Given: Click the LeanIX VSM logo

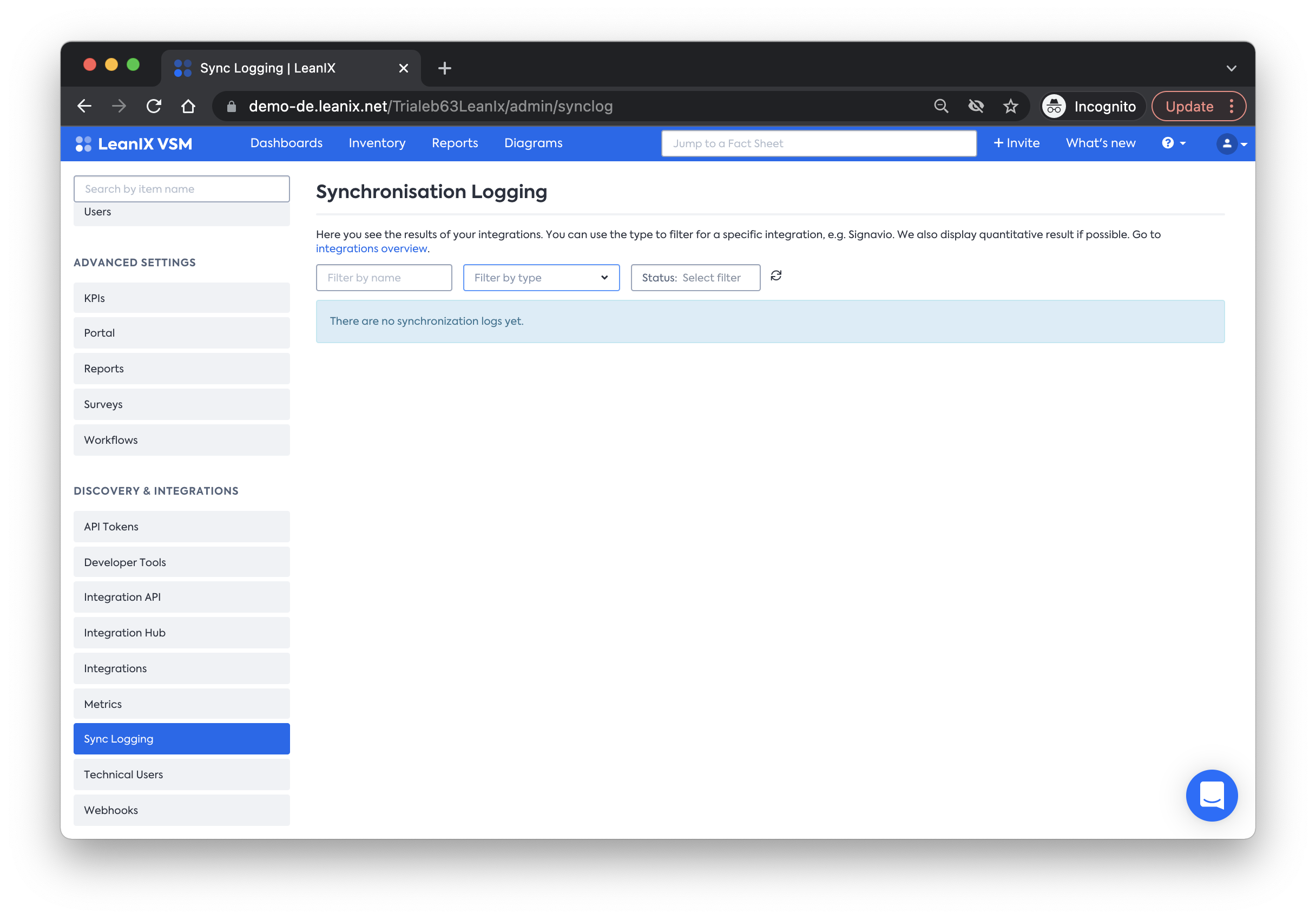Looking at the screenshot, I should [134, 143].
